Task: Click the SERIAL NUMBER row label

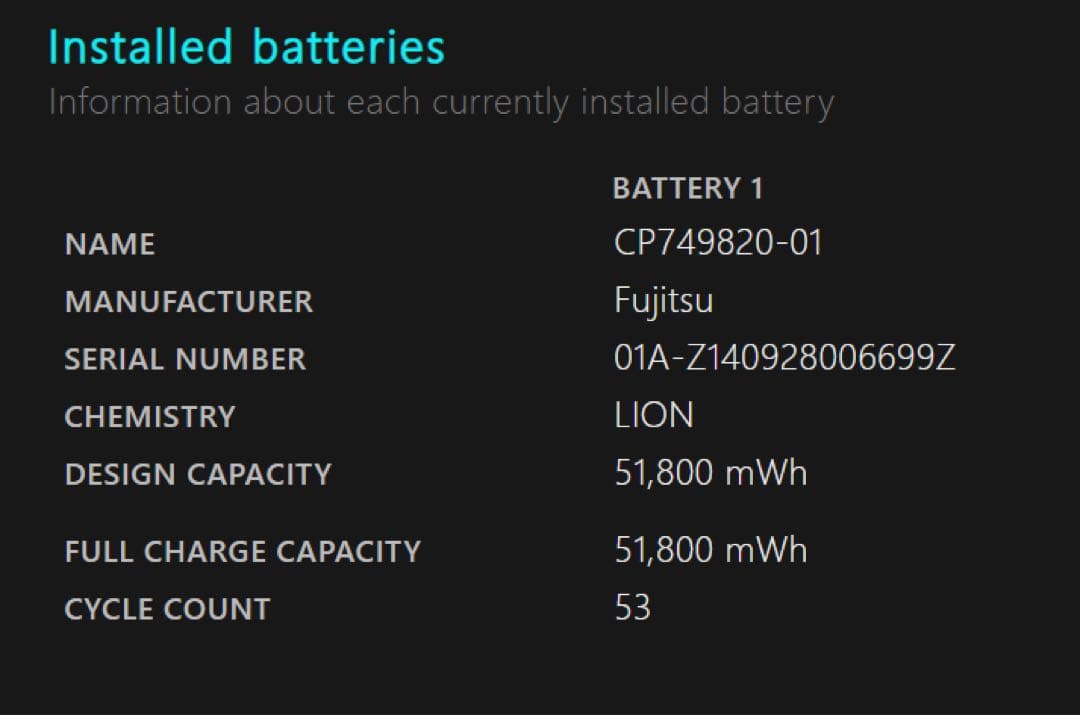Action: (185, 359)
